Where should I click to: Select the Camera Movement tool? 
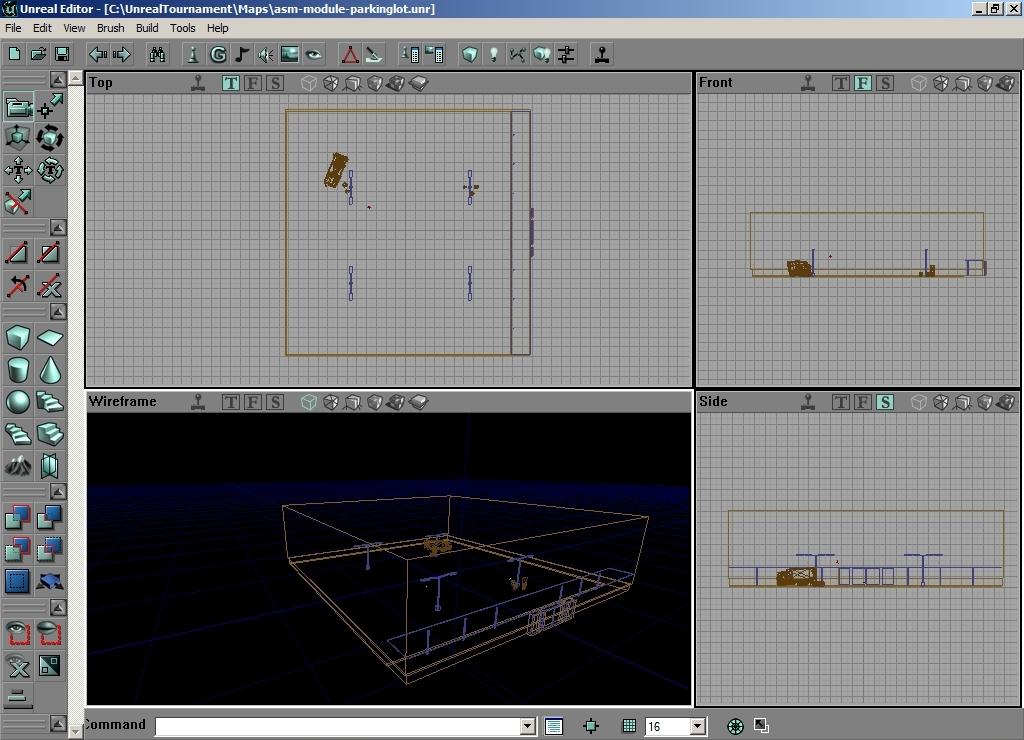[x=18, y=106]
